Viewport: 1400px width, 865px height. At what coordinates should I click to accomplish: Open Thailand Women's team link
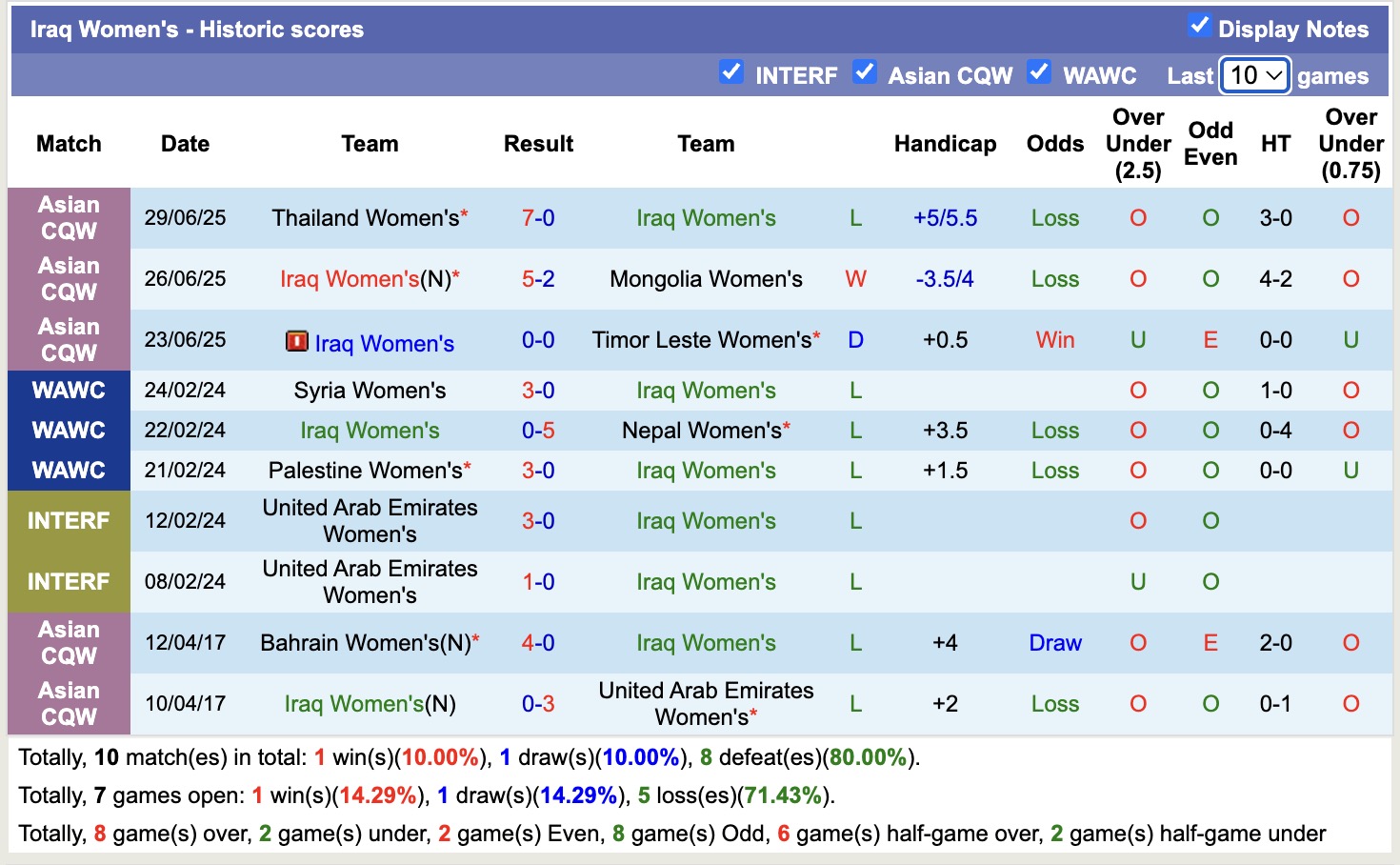pyautogui.click(x=365, y=218)
